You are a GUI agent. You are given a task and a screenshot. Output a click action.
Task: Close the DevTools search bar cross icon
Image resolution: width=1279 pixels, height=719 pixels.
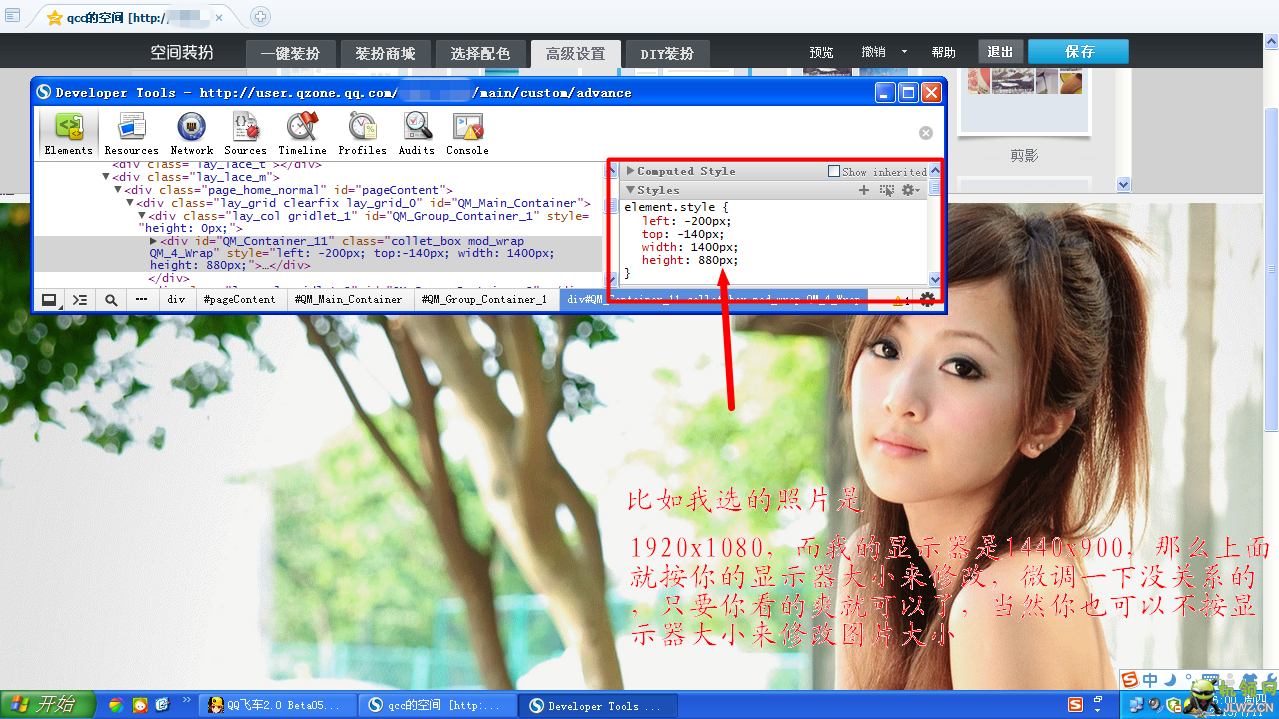(926, 132)
